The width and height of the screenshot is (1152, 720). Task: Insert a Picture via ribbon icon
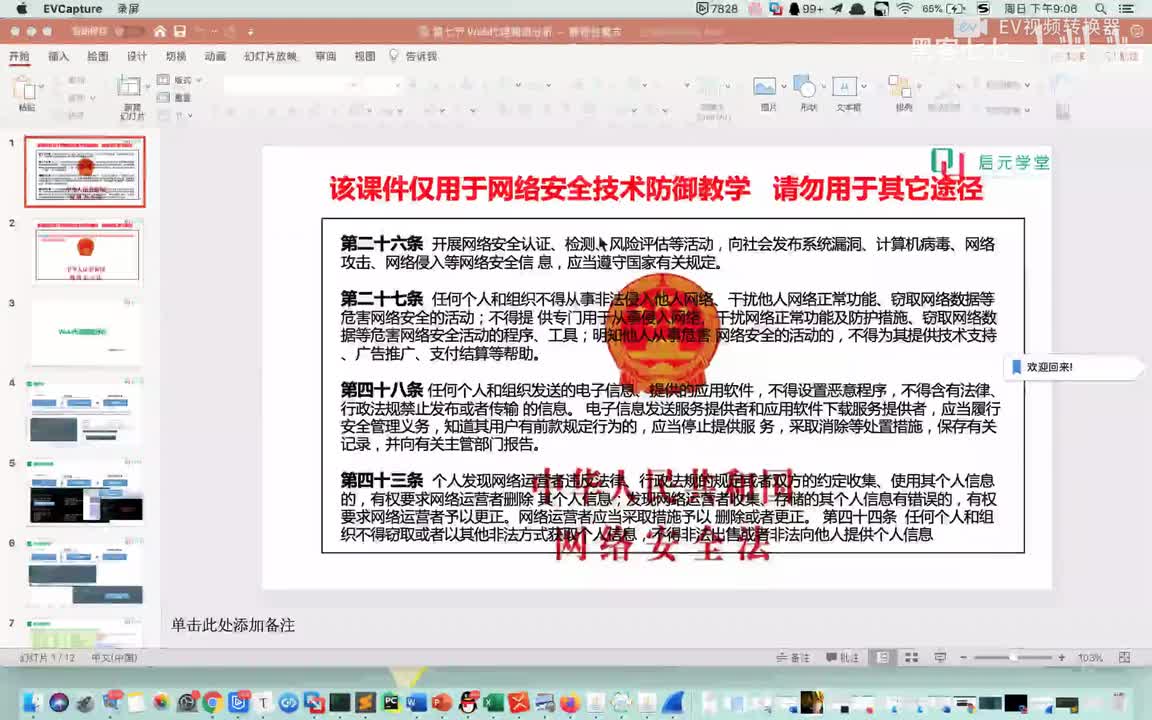pyautogui.click(x=764, y=87)
